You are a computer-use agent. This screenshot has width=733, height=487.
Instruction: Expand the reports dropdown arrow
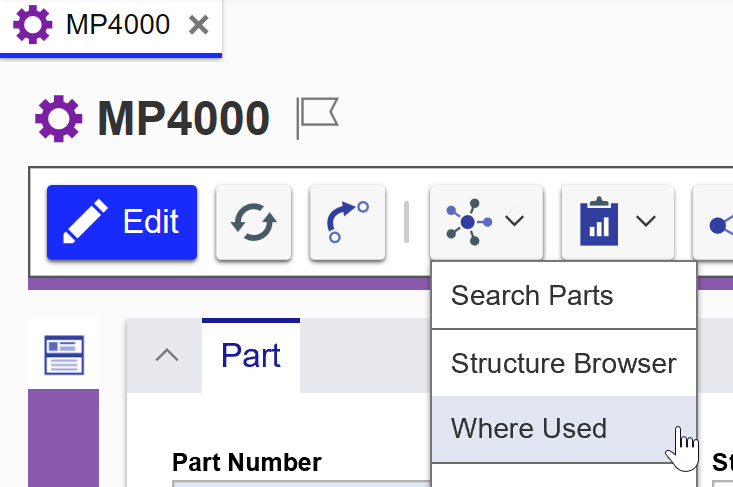[646, 221]
